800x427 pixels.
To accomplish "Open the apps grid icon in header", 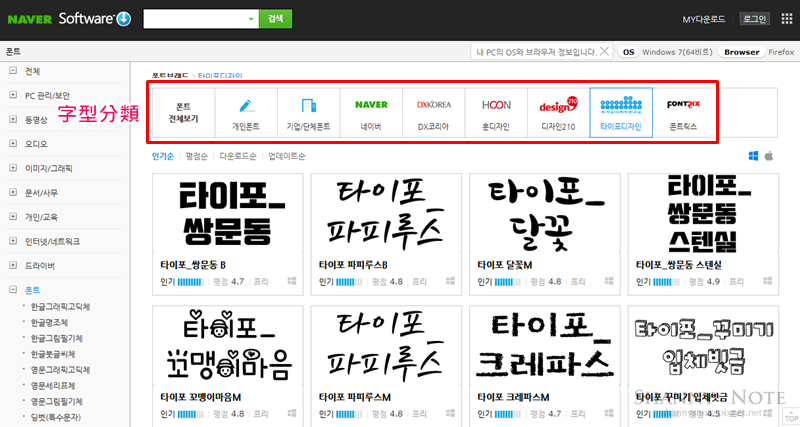I will pyautogui.click(x=787, y=19).
